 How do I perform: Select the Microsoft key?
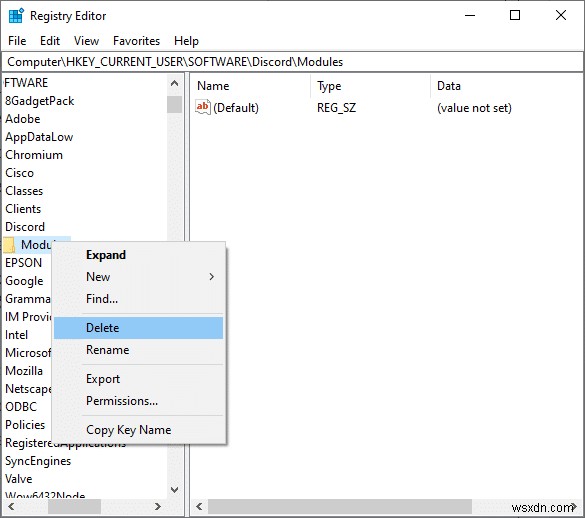[x=28, y=353]
